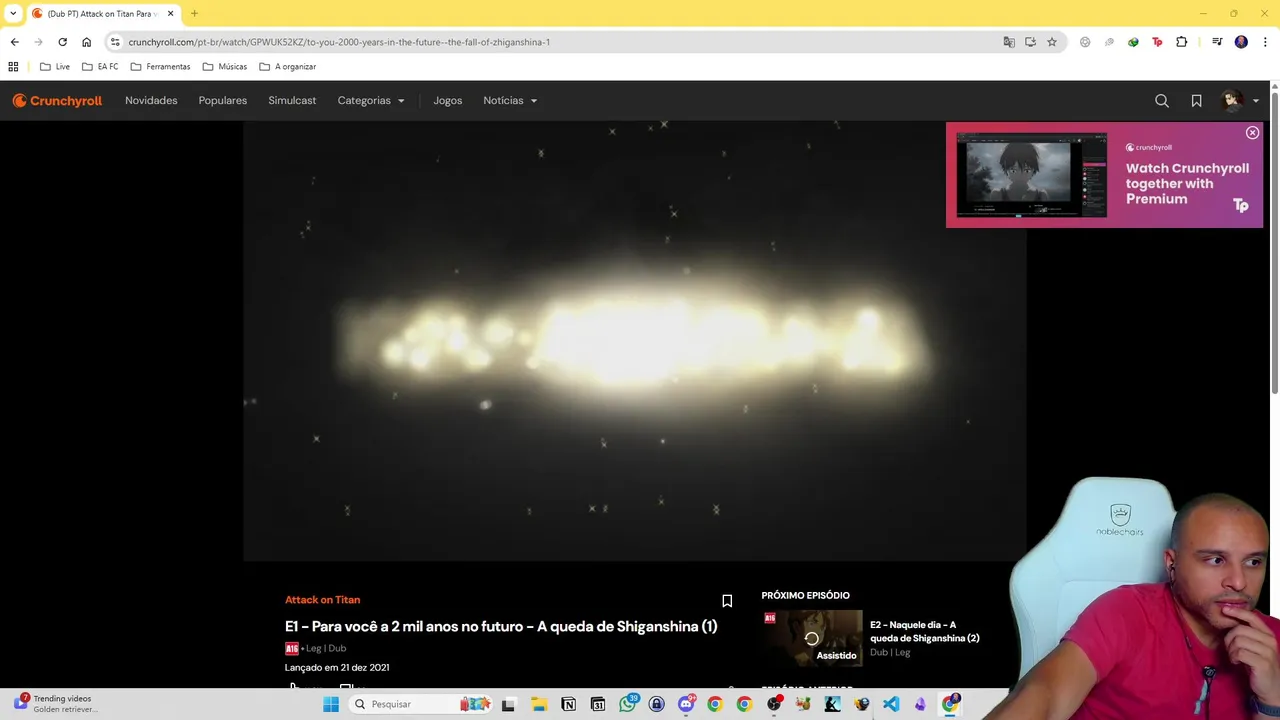Open the Live bookmarks folder
This screenshot has height=720, width=1280.
coord(55,67)
